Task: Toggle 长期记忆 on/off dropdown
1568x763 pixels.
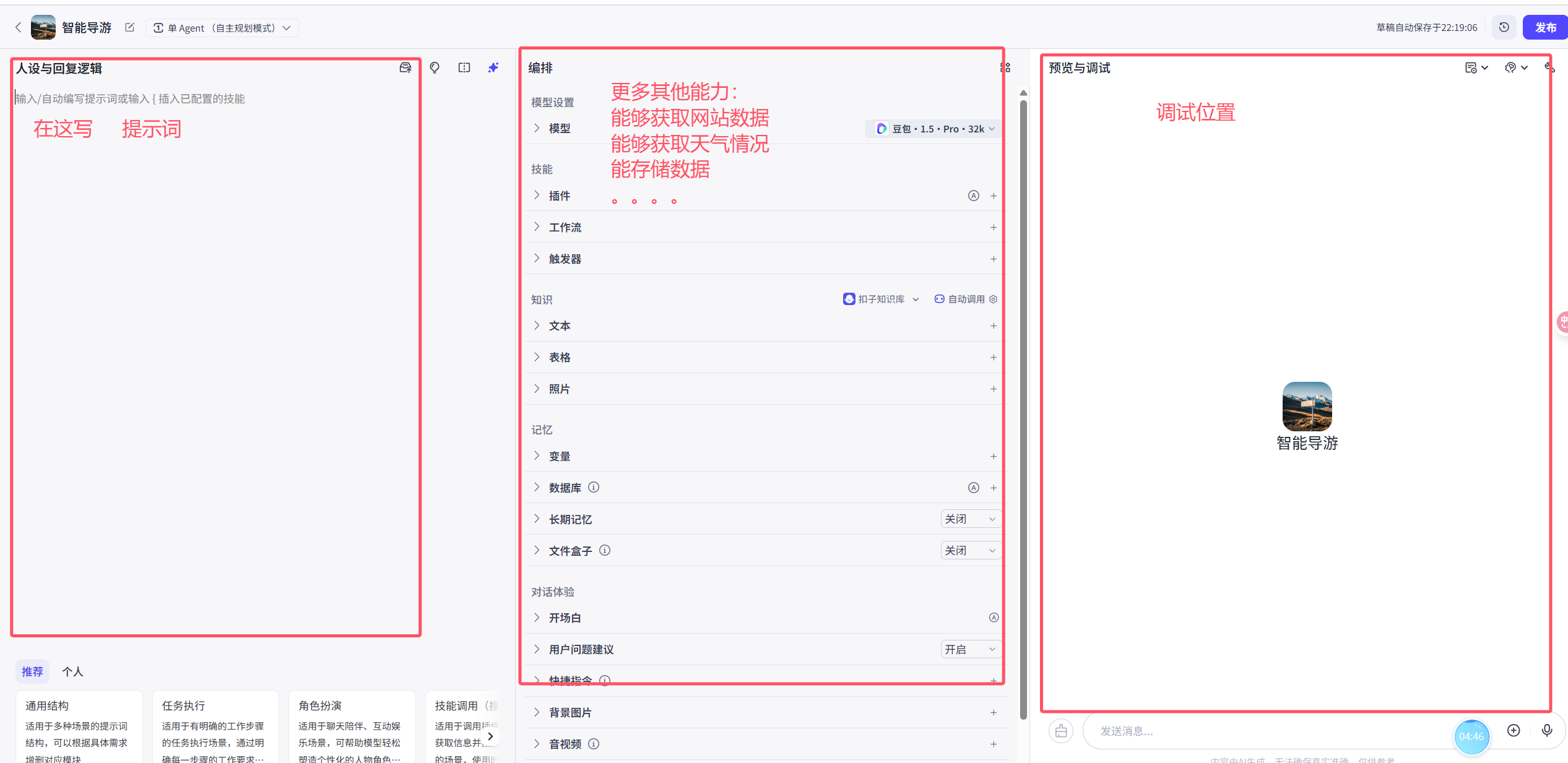Action: coord(970,519)
